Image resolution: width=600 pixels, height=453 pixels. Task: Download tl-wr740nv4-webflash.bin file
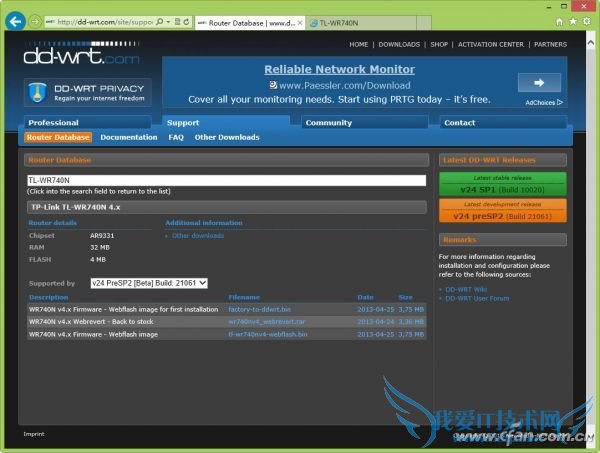[268, 334]
